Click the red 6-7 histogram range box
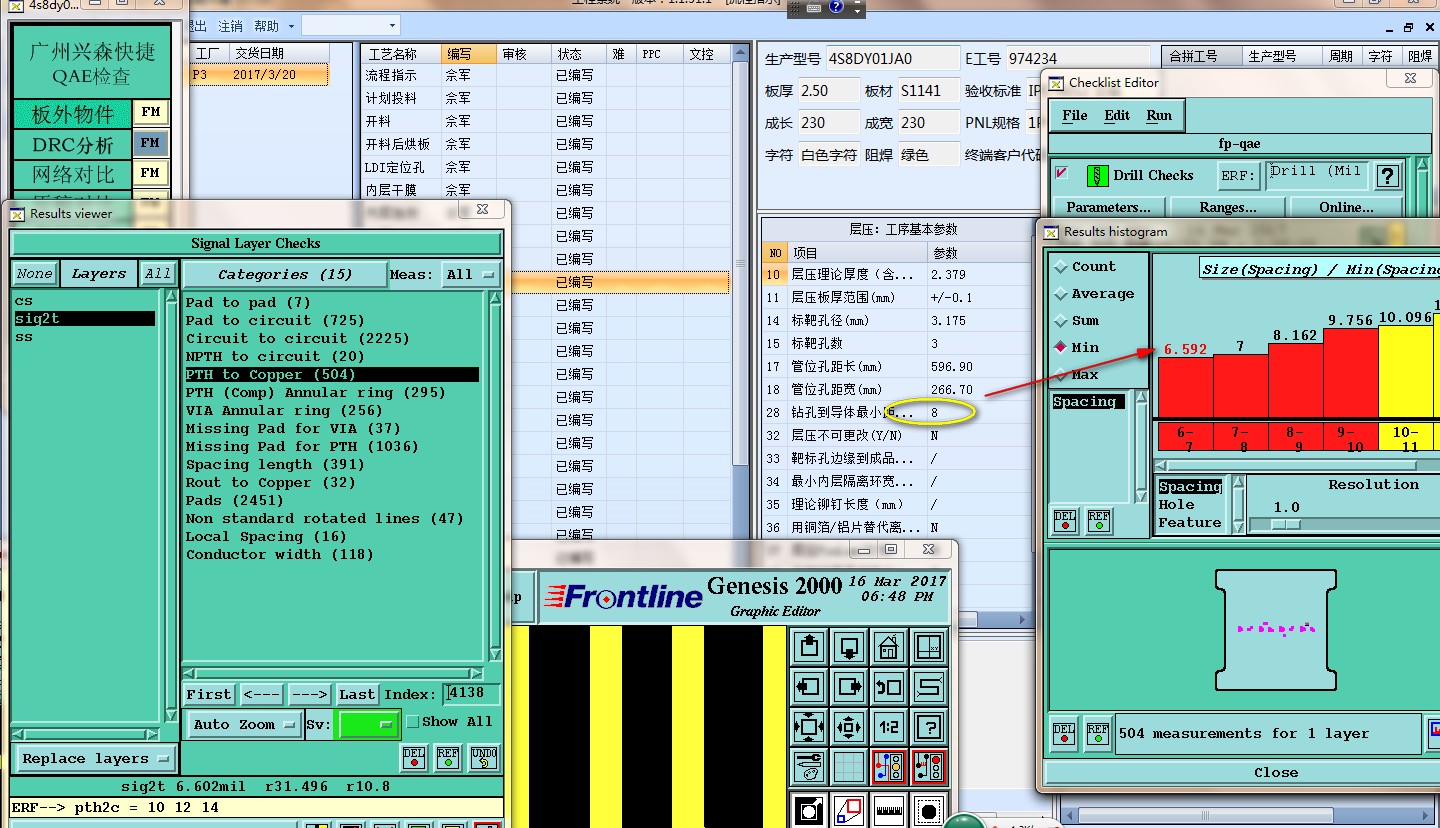Screen dimensions: 1440x828 click(1185, 437)
